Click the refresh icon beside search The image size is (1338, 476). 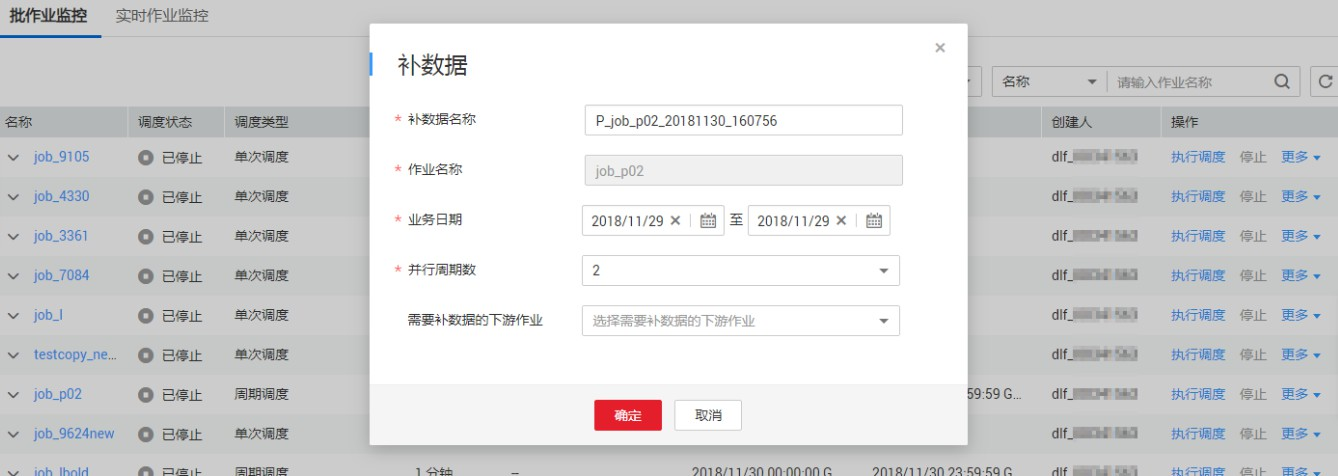coord(1326,82)
